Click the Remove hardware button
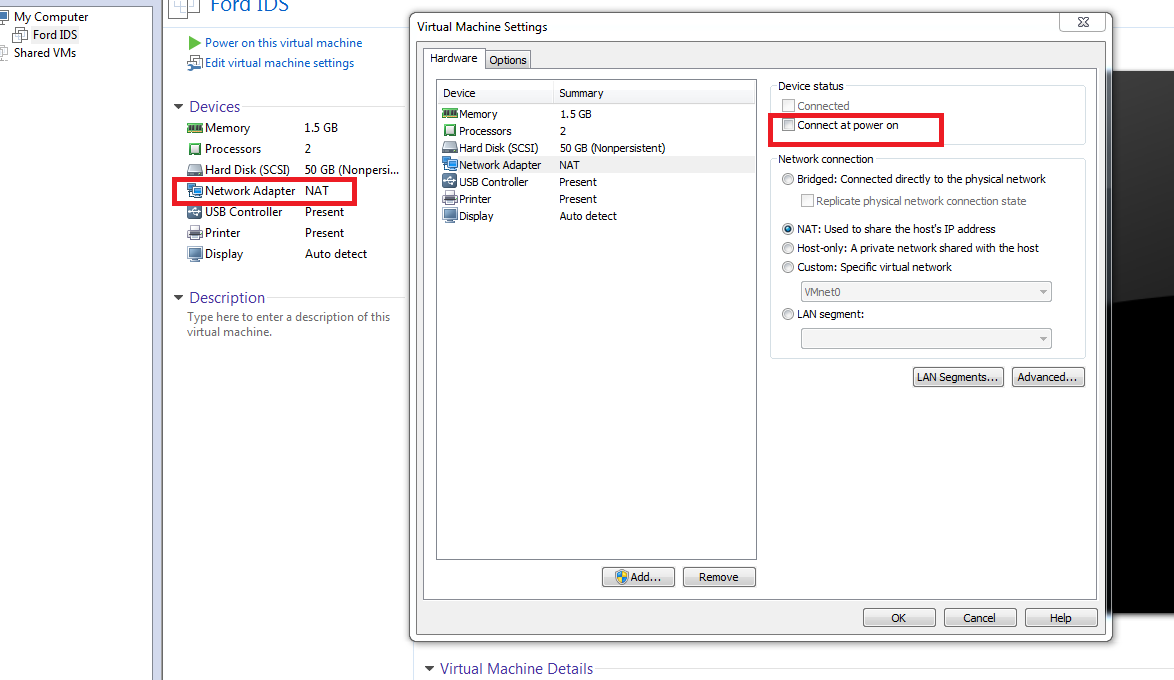The width and height of the screenshot is (1174, 680). coord(719,577)
